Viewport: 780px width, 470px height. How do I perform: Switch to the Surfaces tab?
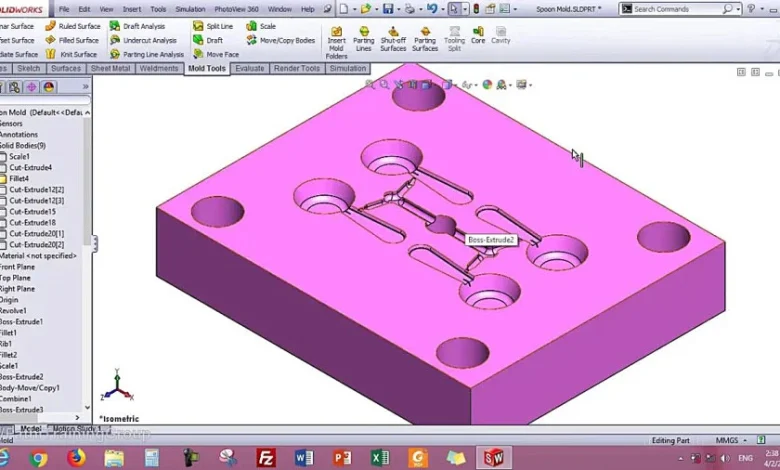[x=66, y=69]
